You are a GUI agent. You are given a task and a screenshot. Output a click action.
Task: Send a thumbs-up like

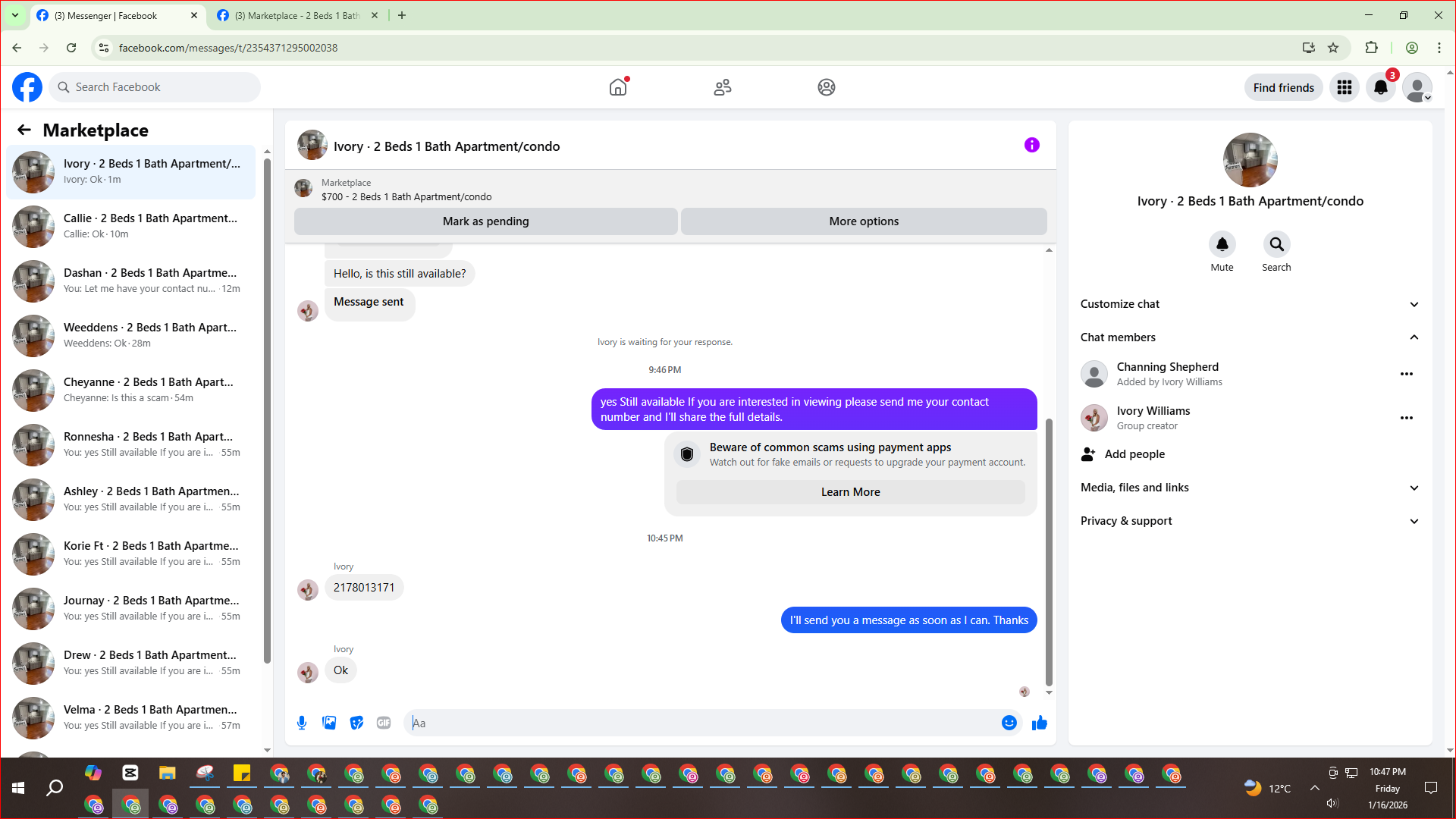pos(1039,723)
